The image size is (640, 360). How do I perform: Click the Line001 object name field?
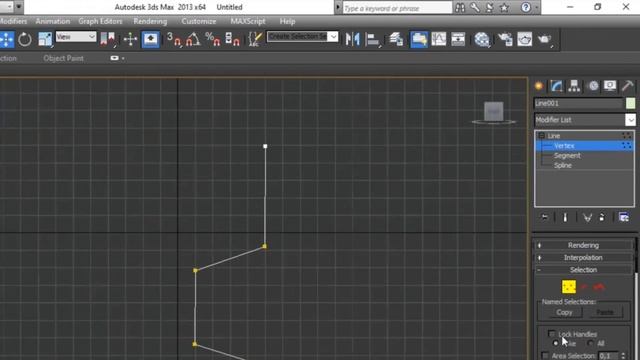pos(578,104)
